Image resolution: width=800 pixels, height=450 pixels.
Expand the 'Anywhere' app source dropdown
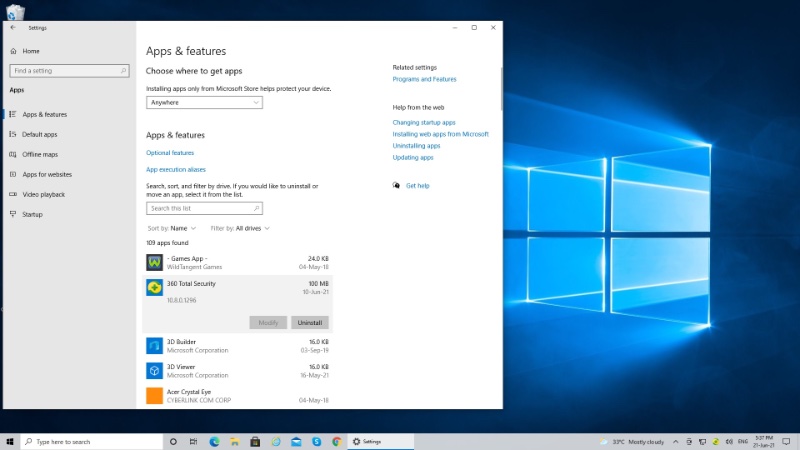tap(204, 102)
